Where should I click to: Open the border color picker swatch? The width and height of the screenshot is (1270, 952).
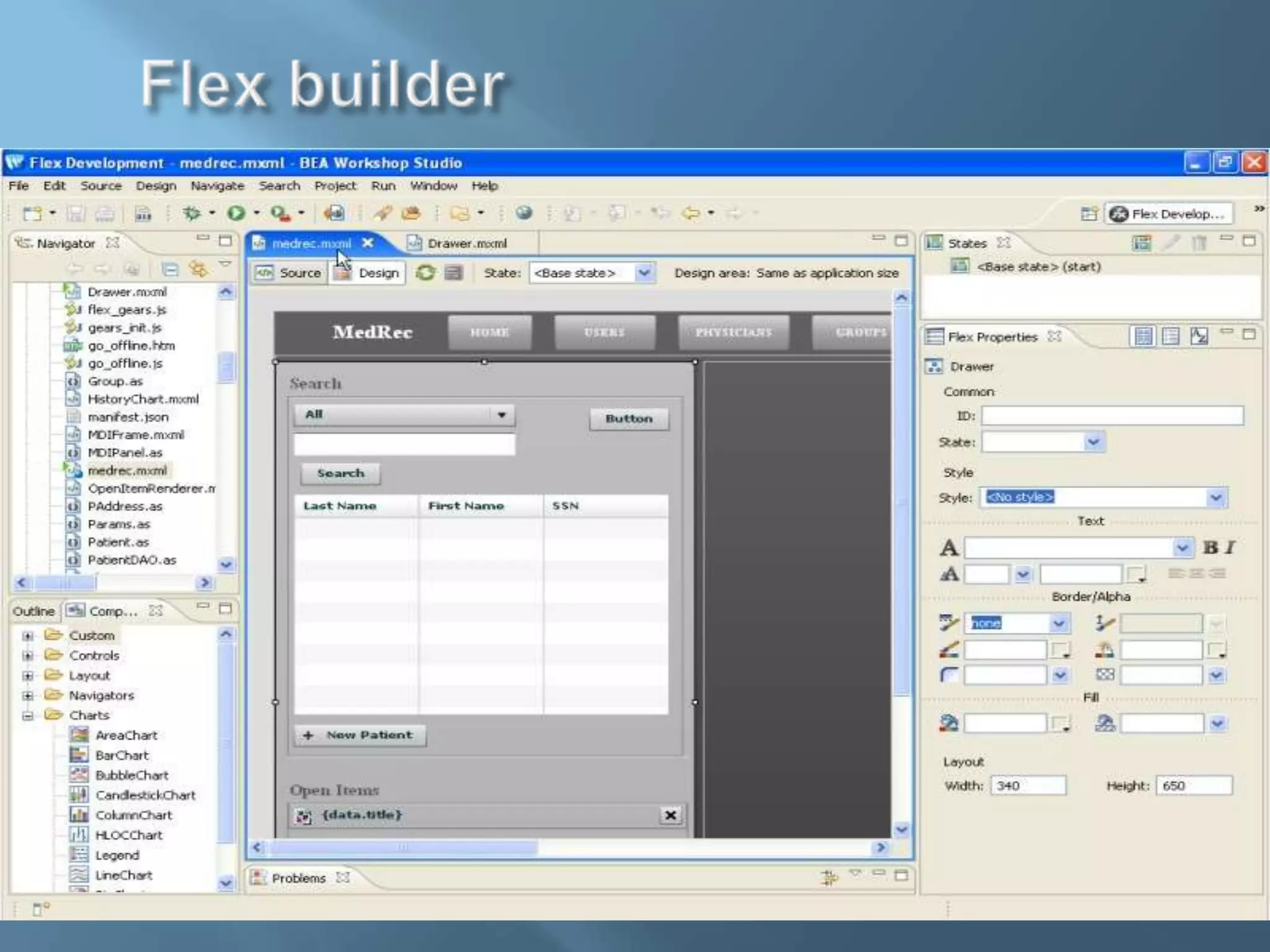click(x=1060, y=650)
